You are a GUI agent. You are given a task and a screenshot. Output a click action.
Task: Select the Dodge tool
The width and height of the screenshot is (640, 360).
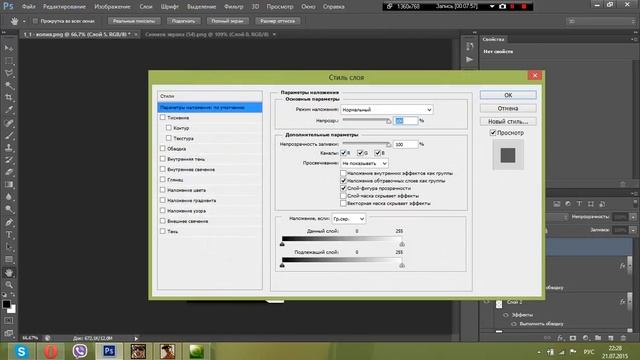pos(9,209)
